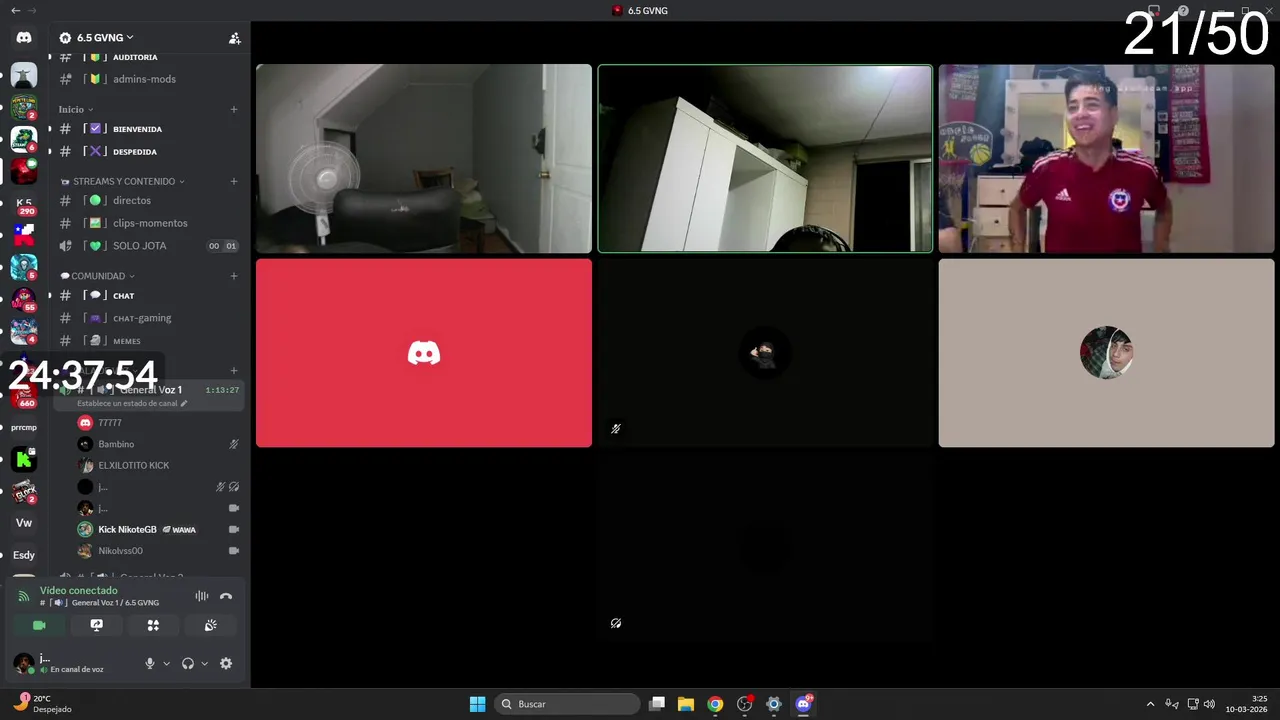1280x720 pixels.
Task: Open Discord direct messages home icon
Action: [24, 37]
